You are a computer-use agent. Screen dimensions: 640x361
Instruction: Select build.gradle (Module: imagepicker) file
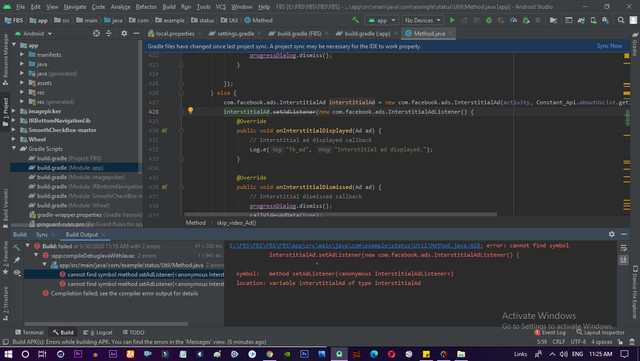coord(77,177)
